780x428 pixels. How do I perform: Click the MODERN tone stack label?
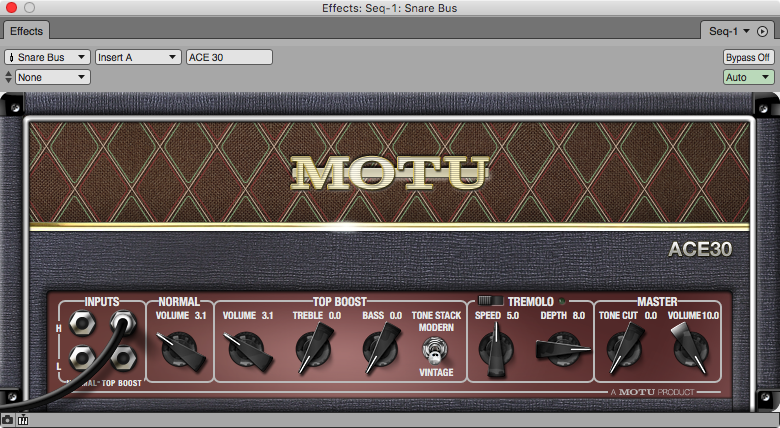point(436,327)
